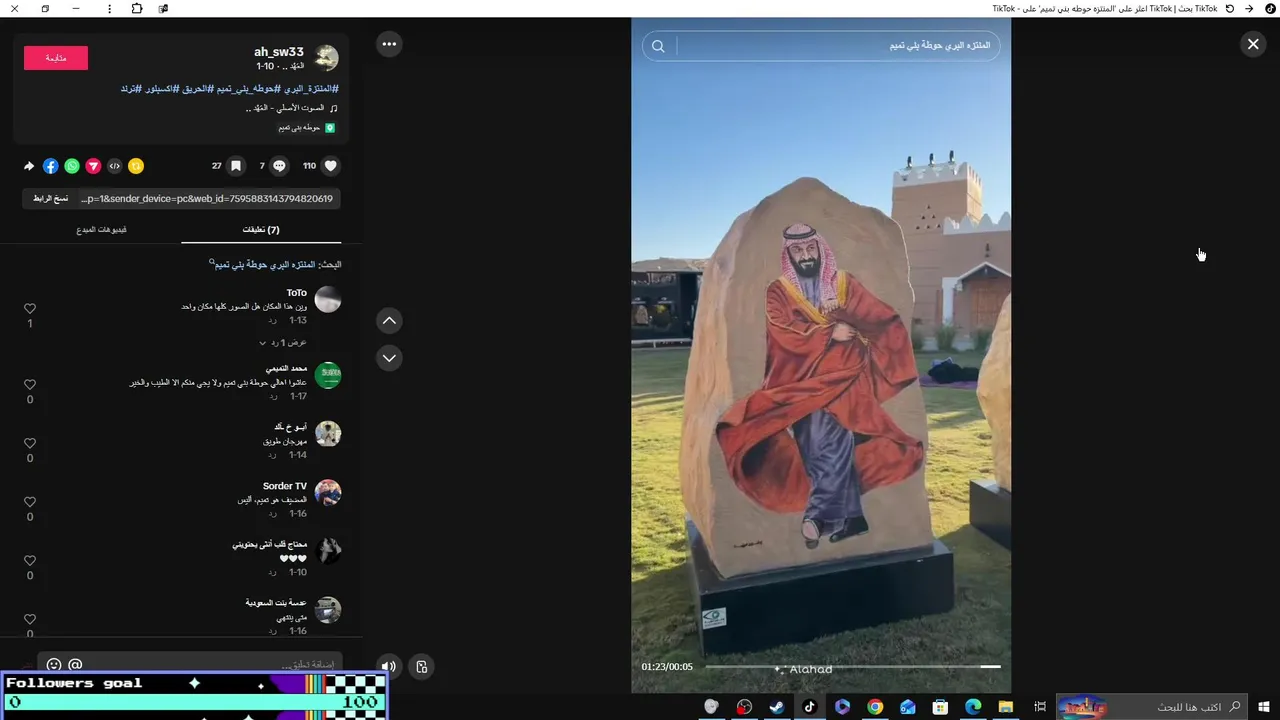Open browser extensions puzzle icon
The width and height of the screenshot is (1280, 720).
pos(137,8)
